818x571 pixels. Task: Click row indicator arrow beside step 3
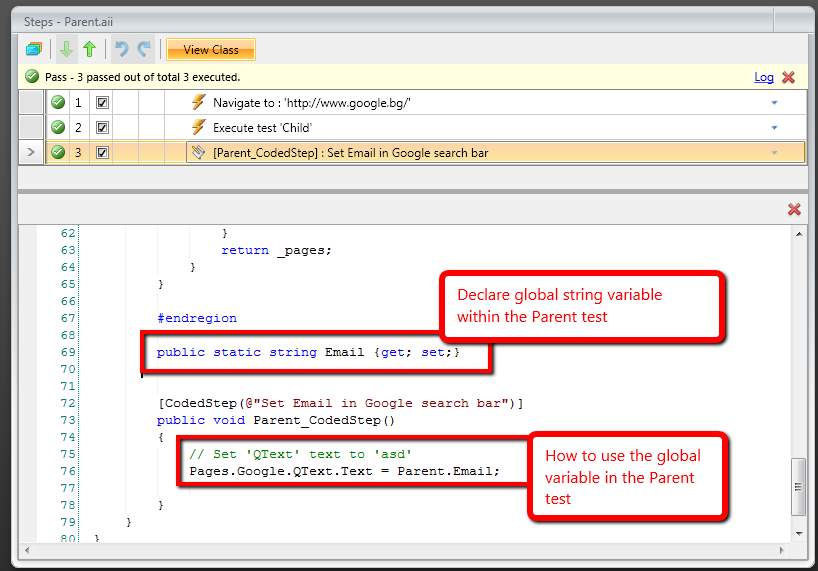[31, 152]
